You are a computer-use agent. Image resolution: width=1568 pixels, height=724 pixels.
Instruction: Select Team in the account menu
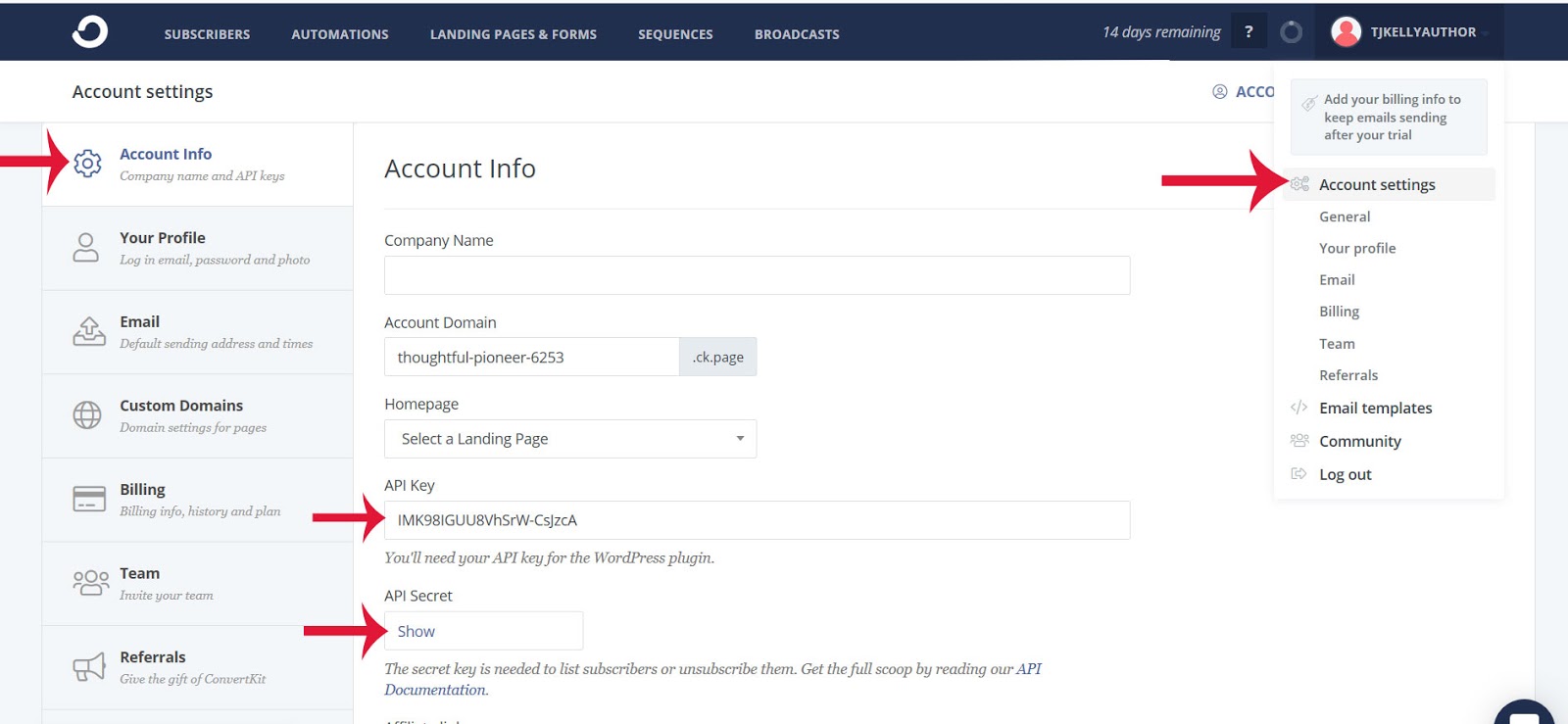tap(1337, 344)
